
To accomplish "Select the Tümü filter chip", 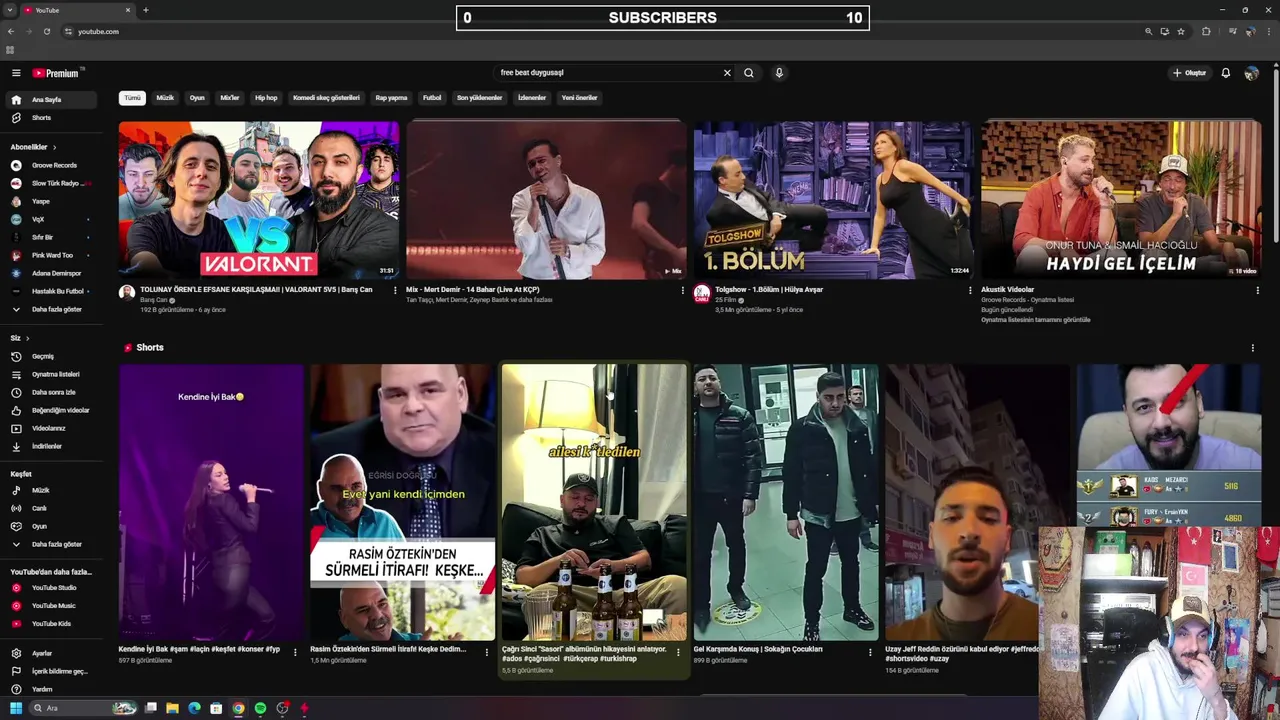I will pos(132,98).
